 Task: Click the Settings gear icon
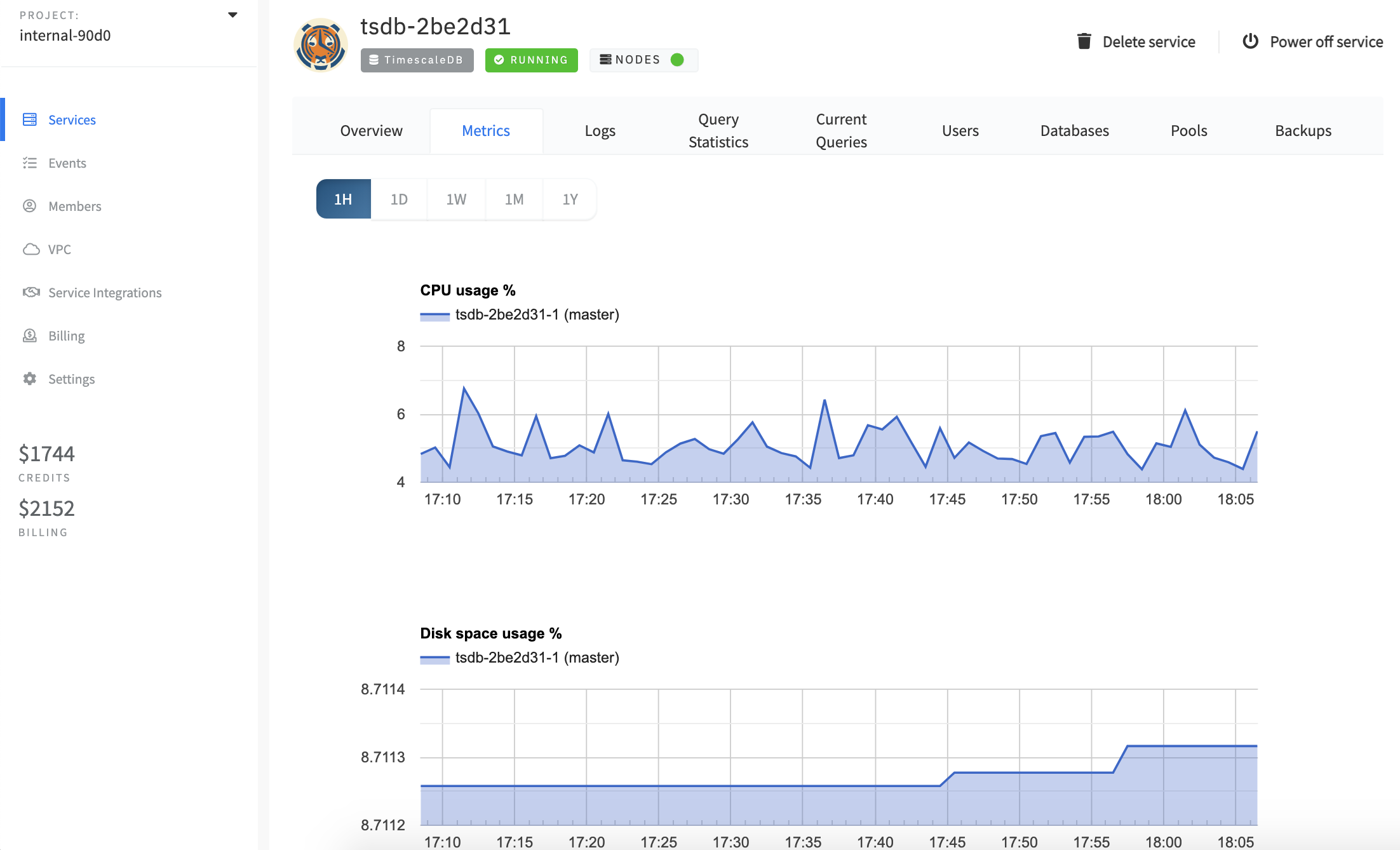pyautogui.click(x=30, y=379)
